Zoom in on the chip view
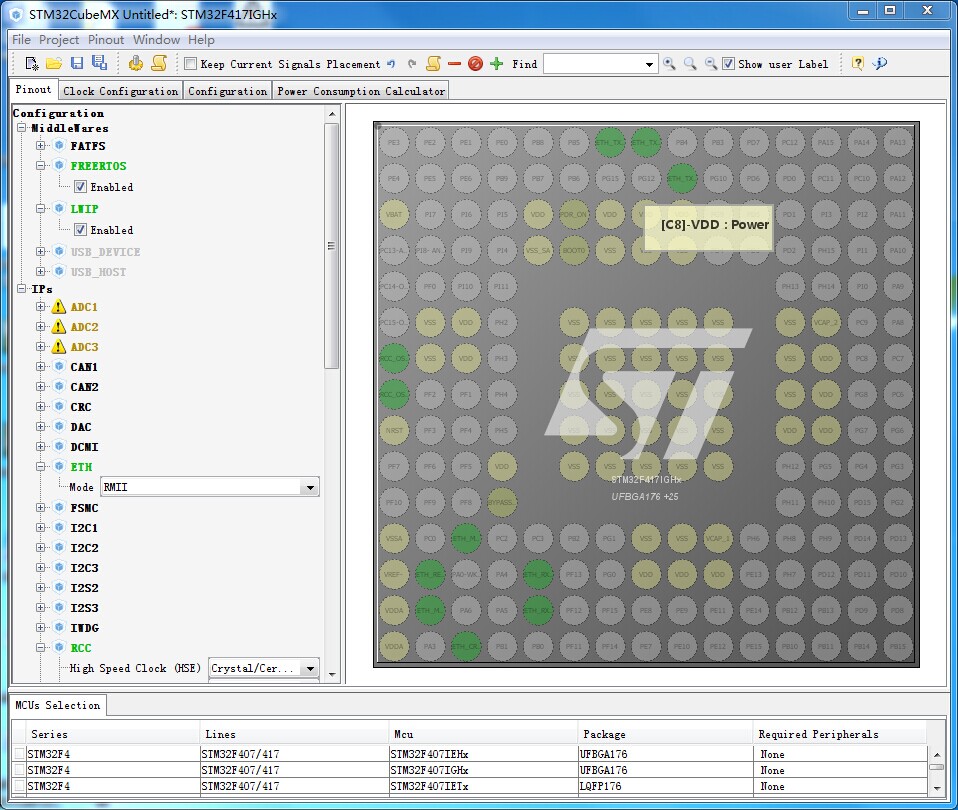This screenshot has width=958, height=810. [x=670, y=64]
